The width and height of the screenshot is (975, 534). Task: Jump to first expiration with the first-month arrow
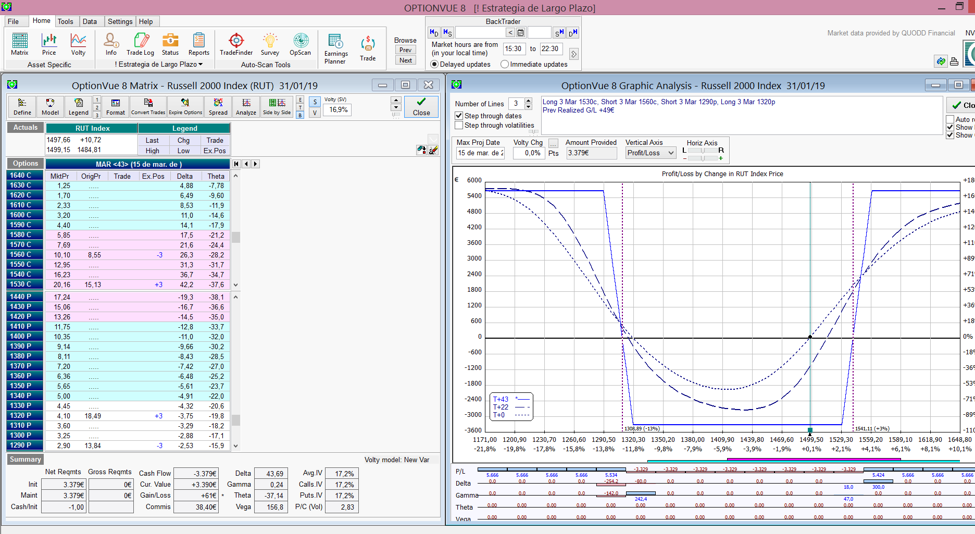235,163
